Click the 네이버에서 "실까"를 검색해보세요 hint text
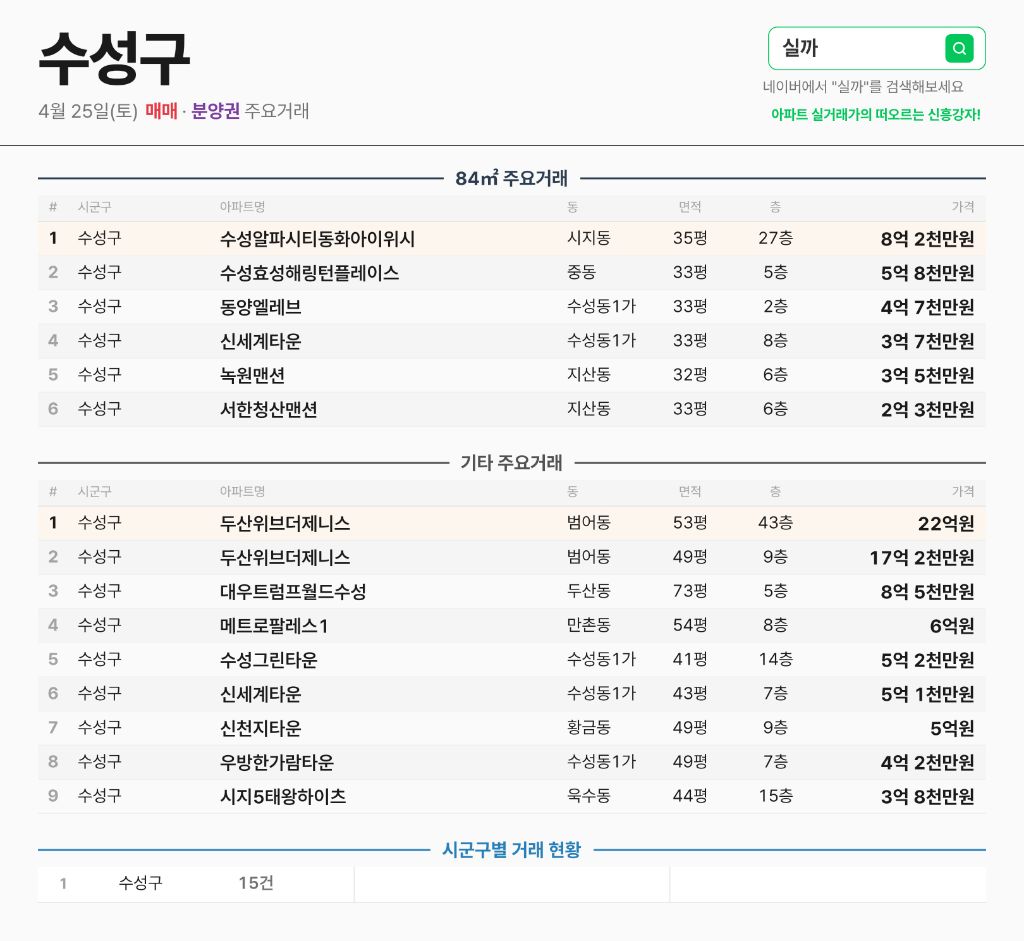This screenshot has width=1024, height=941. pos(863,87)
